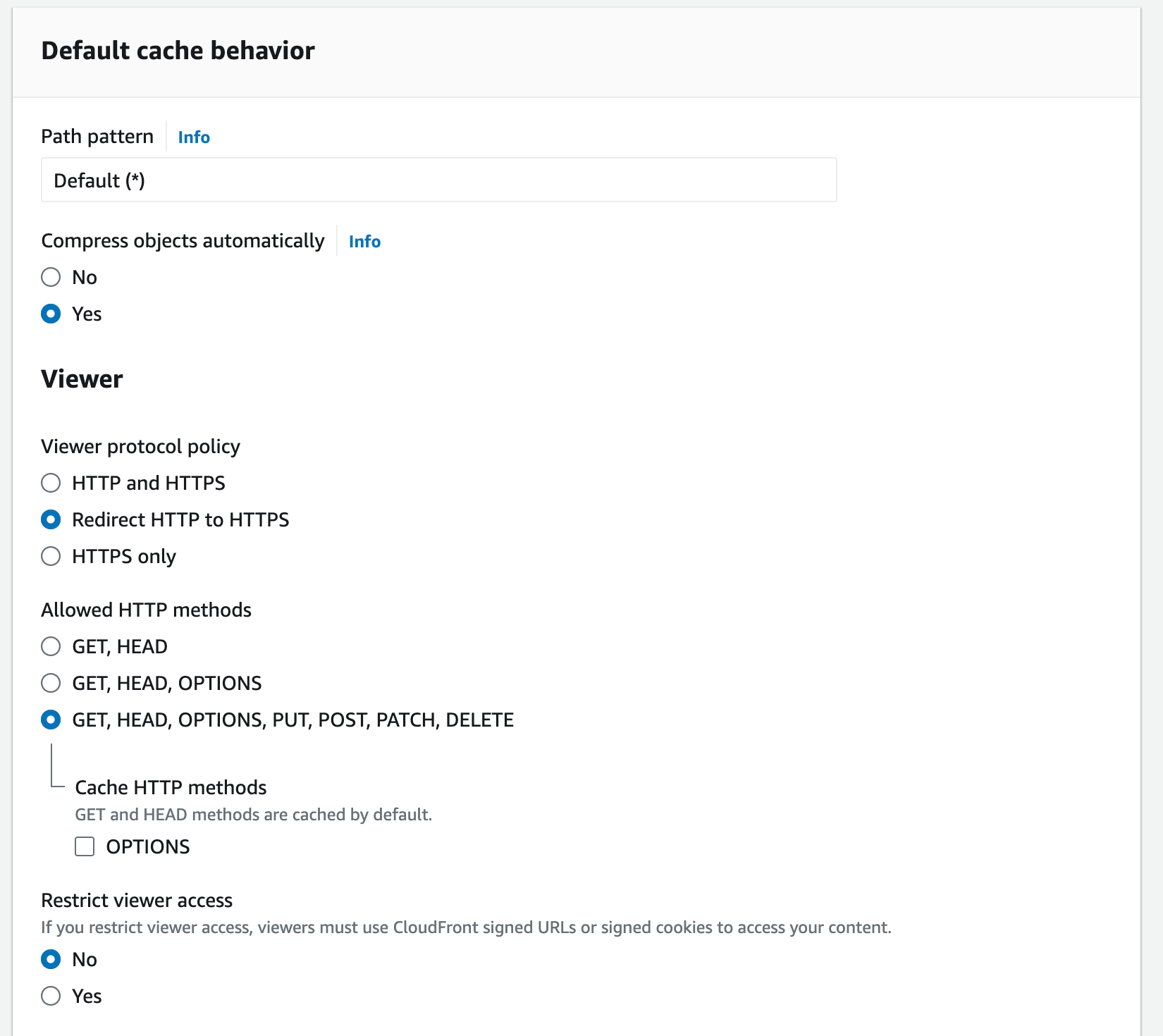Select GET, HEAD allowed methods

click(51, 646)
